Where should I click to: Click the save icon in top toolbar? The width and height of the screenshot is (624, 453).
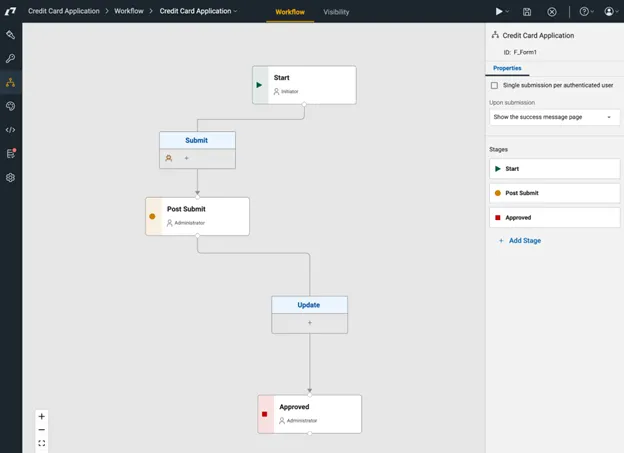click(x=528, y=11)
